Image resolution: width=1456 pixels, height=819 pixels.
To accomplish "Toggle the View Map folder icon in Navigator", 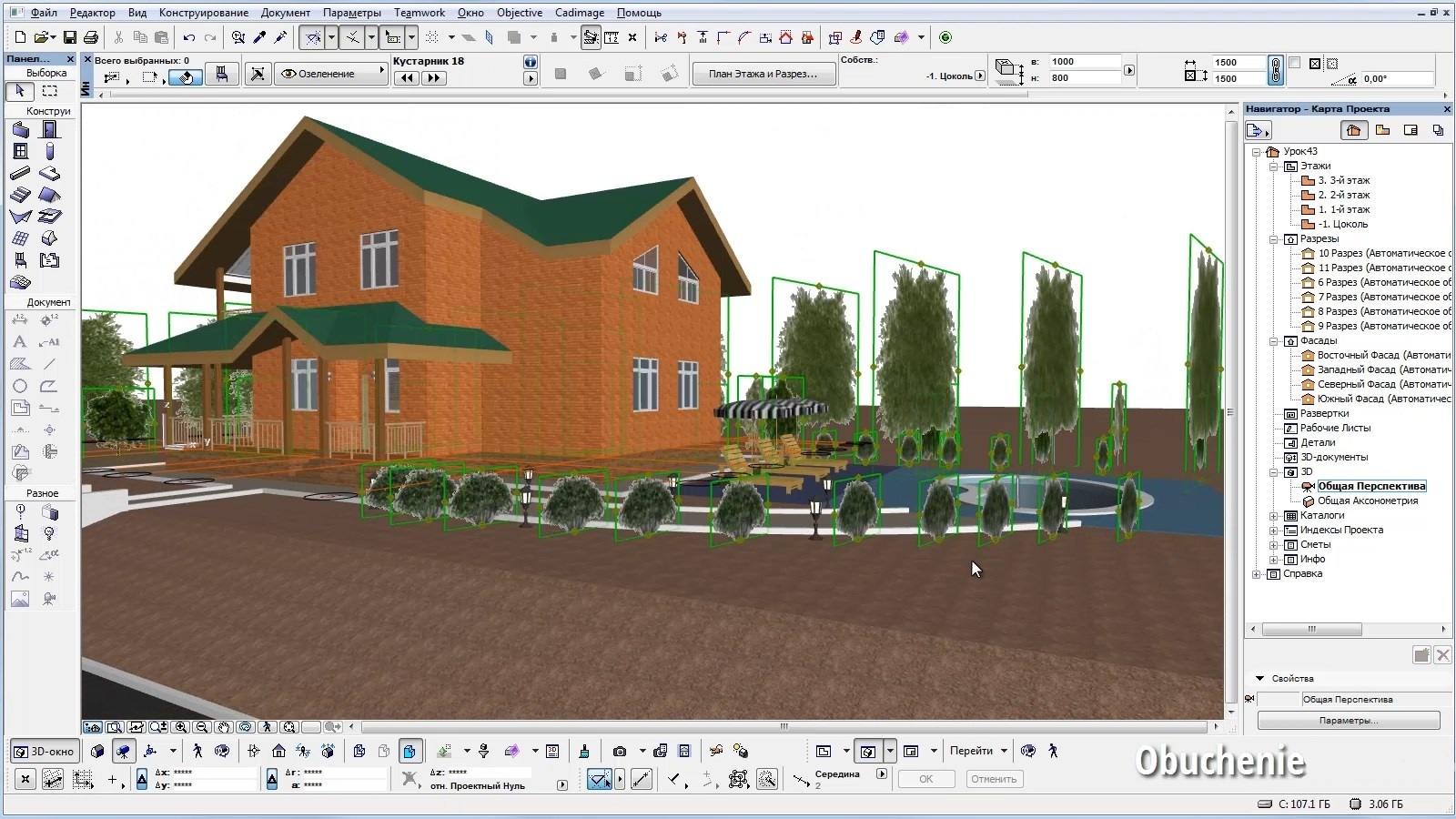I will (1383, 130).
